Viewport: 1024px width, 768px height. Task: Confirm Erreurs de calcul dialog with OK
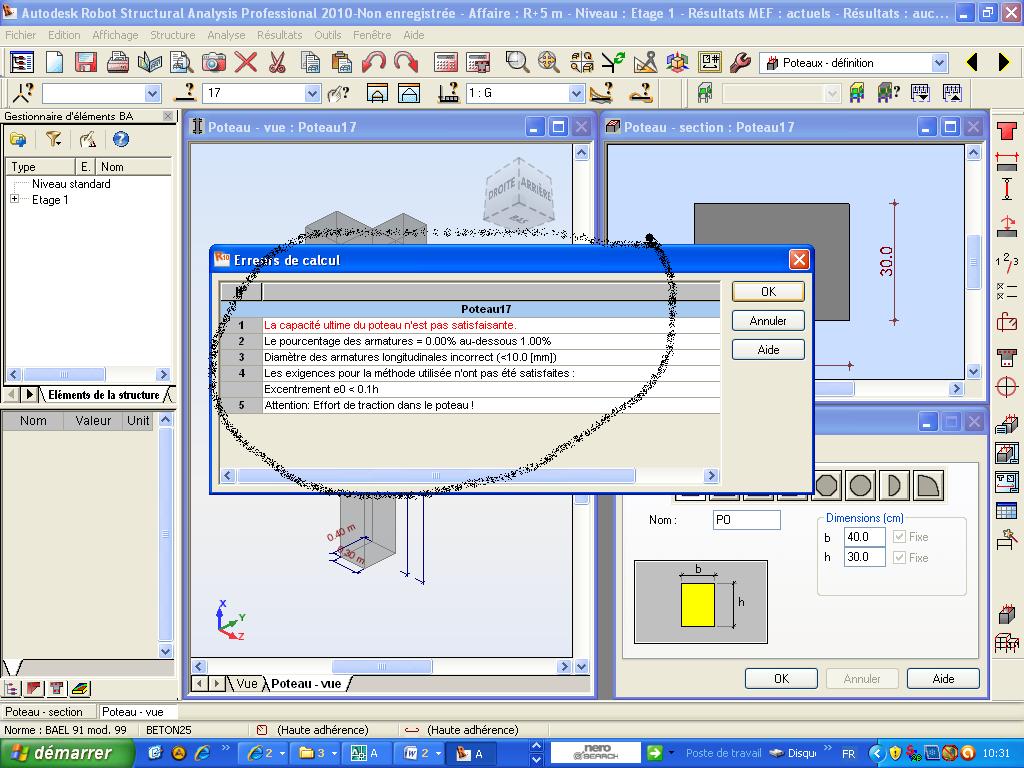(768, 292)
